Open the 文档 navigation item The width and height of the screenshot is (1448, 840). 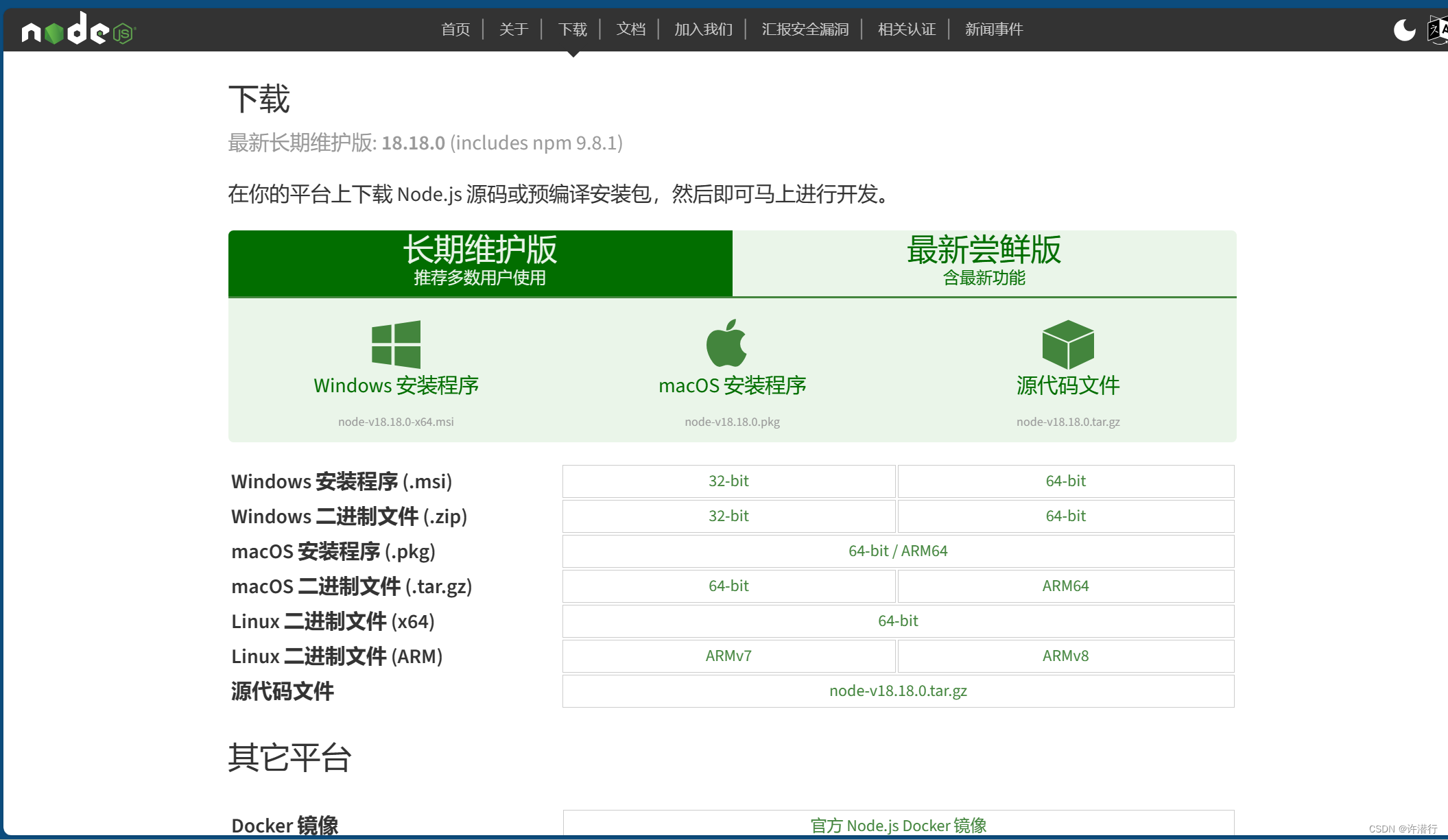(631, 29)
